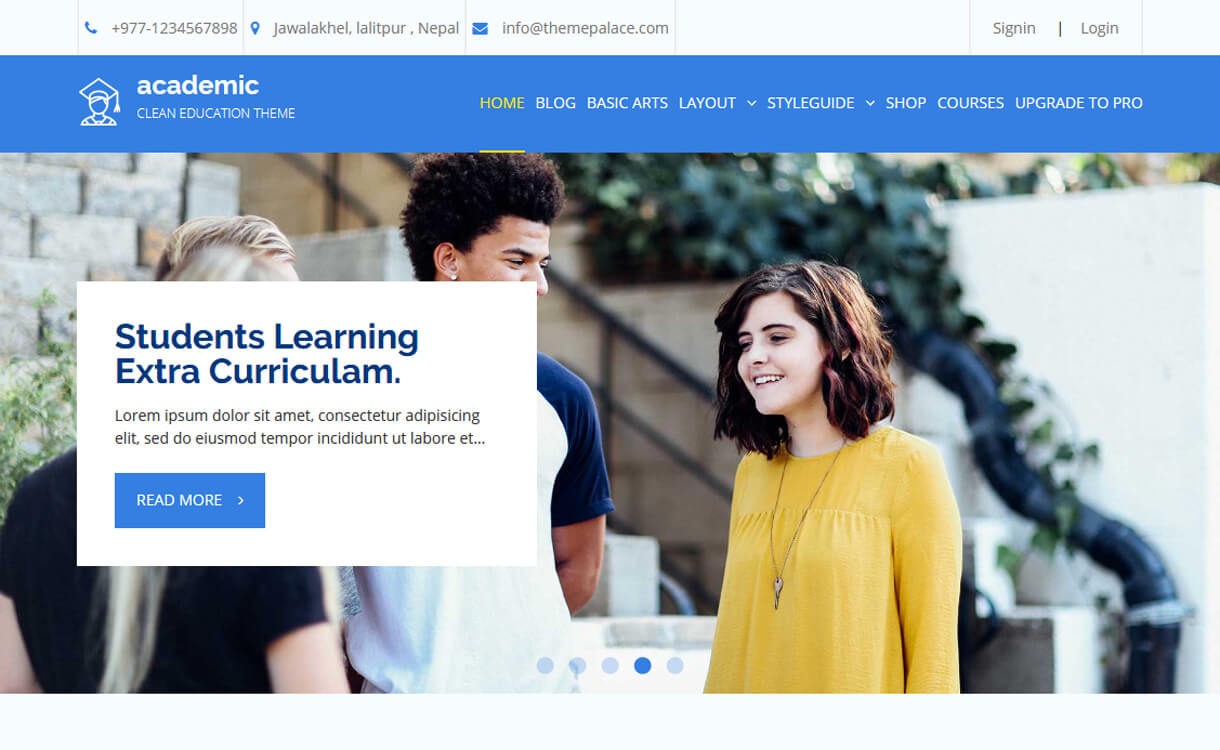The width and height of the screenshot is (1220, 750).
Task: Select the second slider dot
Action: [577, 665]
